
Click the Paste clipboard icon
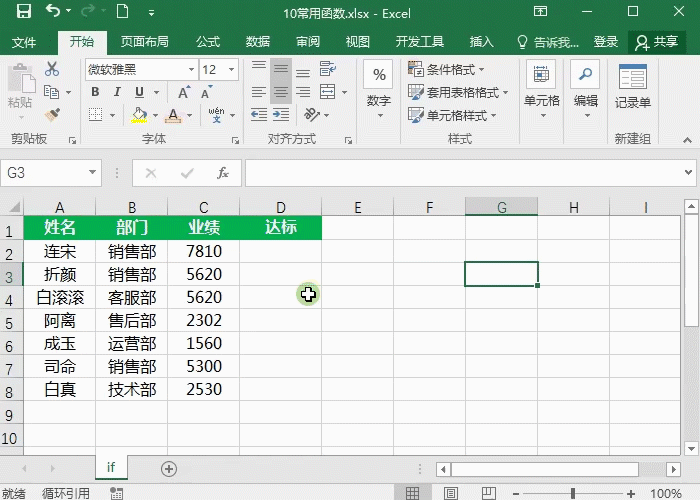(x=21, y=79)
